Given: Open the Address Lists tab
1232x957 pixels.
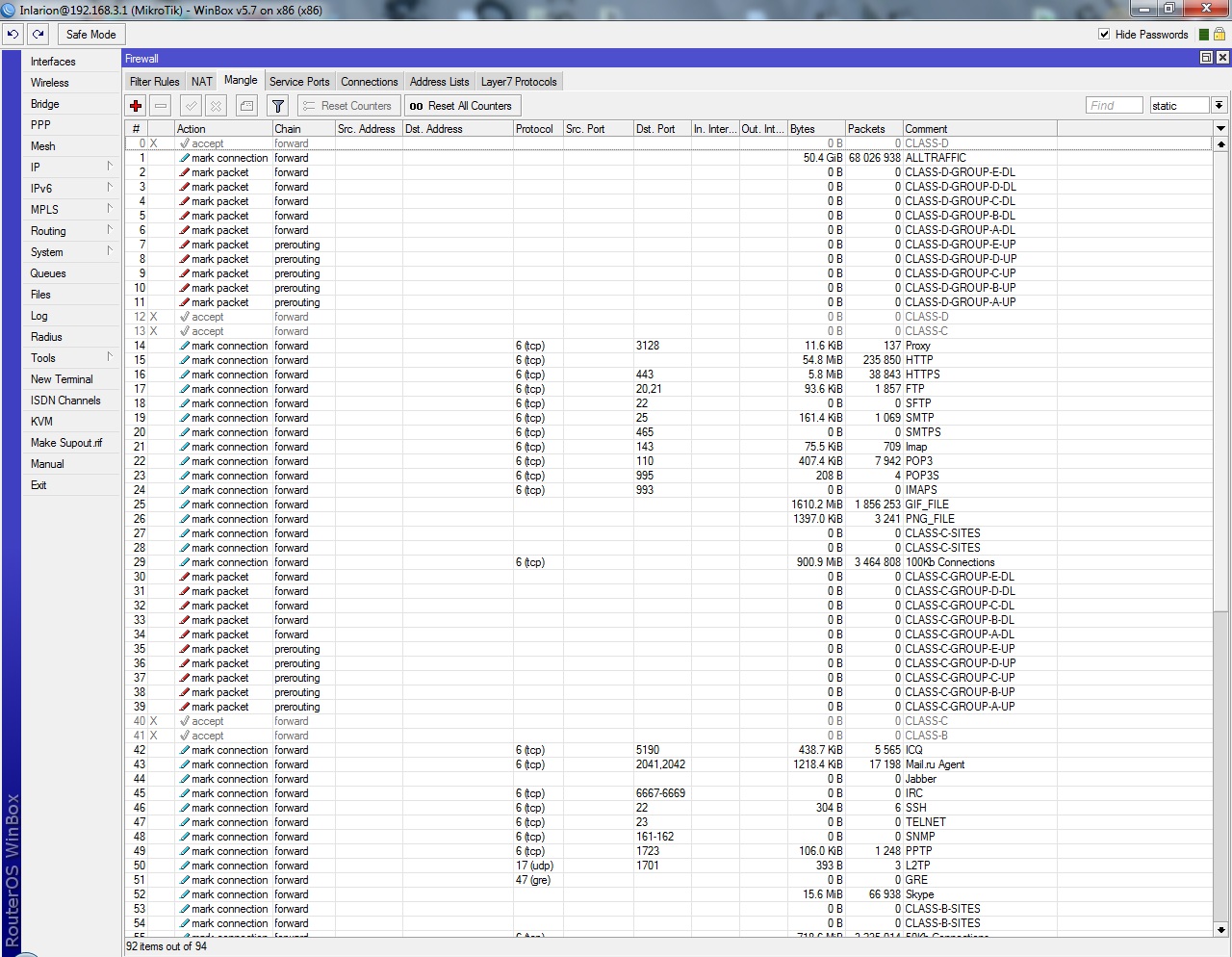Looking at the screenshot, I should point(440,82).
